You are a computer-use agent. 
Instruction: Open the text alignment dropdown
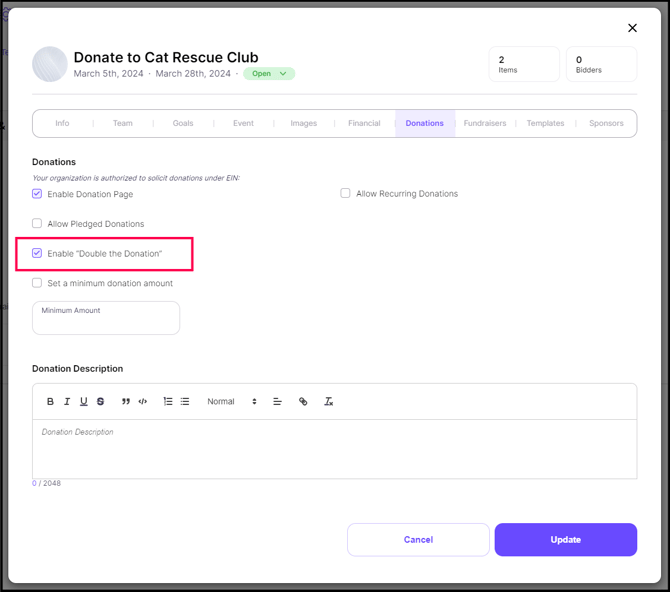(x=277, y=402)
